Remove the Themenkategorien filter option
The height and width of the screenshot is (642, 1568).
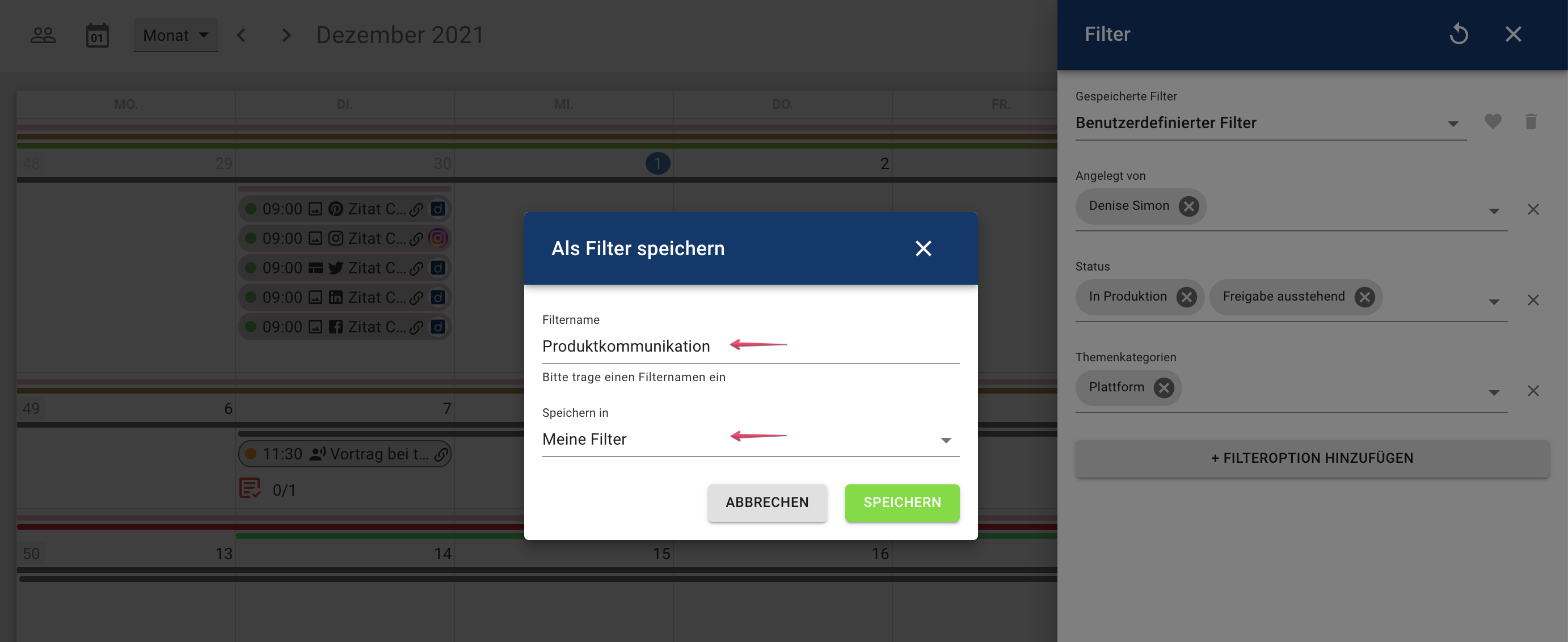(1533, 391)
